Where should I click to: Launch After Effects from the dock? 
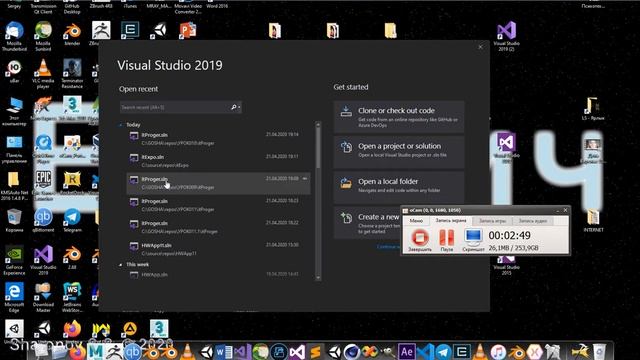click(x=407, y=351)
